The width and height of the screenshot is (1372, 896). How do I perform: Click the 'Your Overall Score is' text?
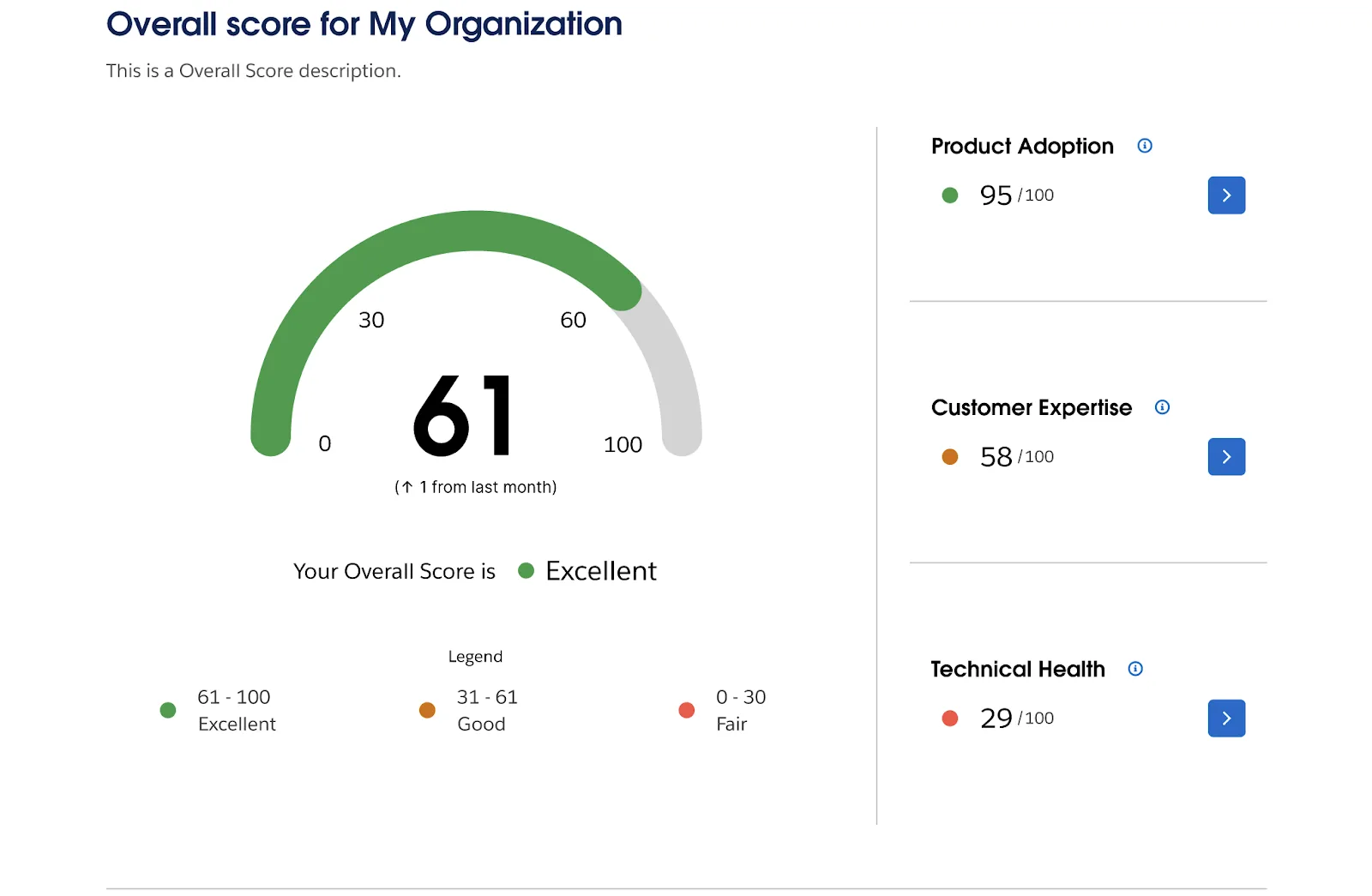click(394, 572)
